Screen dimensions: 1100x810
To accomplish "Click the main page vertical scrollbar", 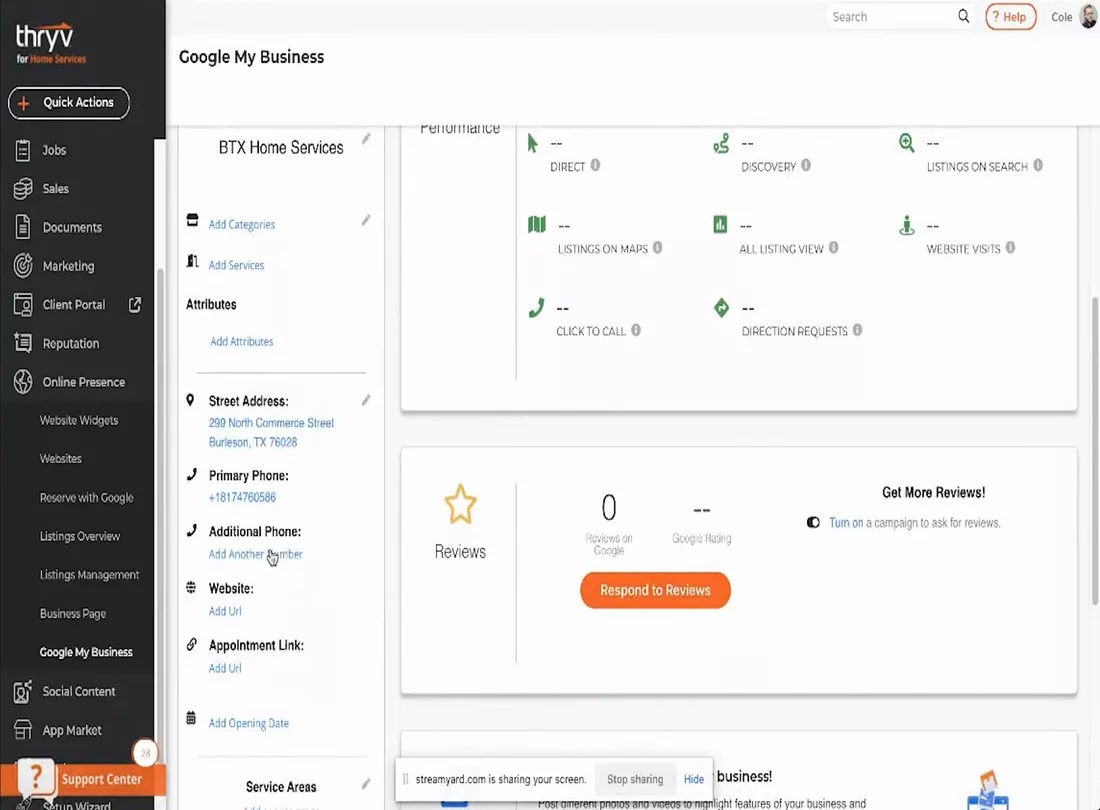I will (1095, 449).
